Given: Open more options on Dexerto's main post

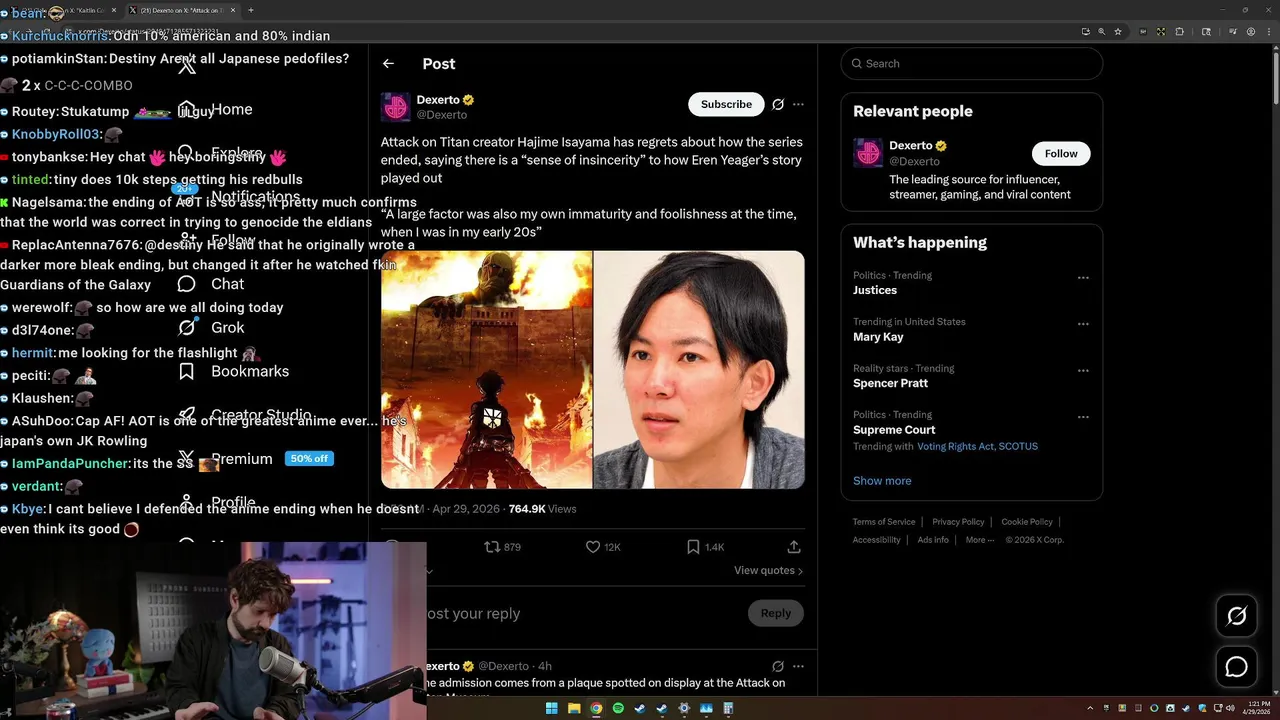Looking at the screenshot, I should (798, 104).
